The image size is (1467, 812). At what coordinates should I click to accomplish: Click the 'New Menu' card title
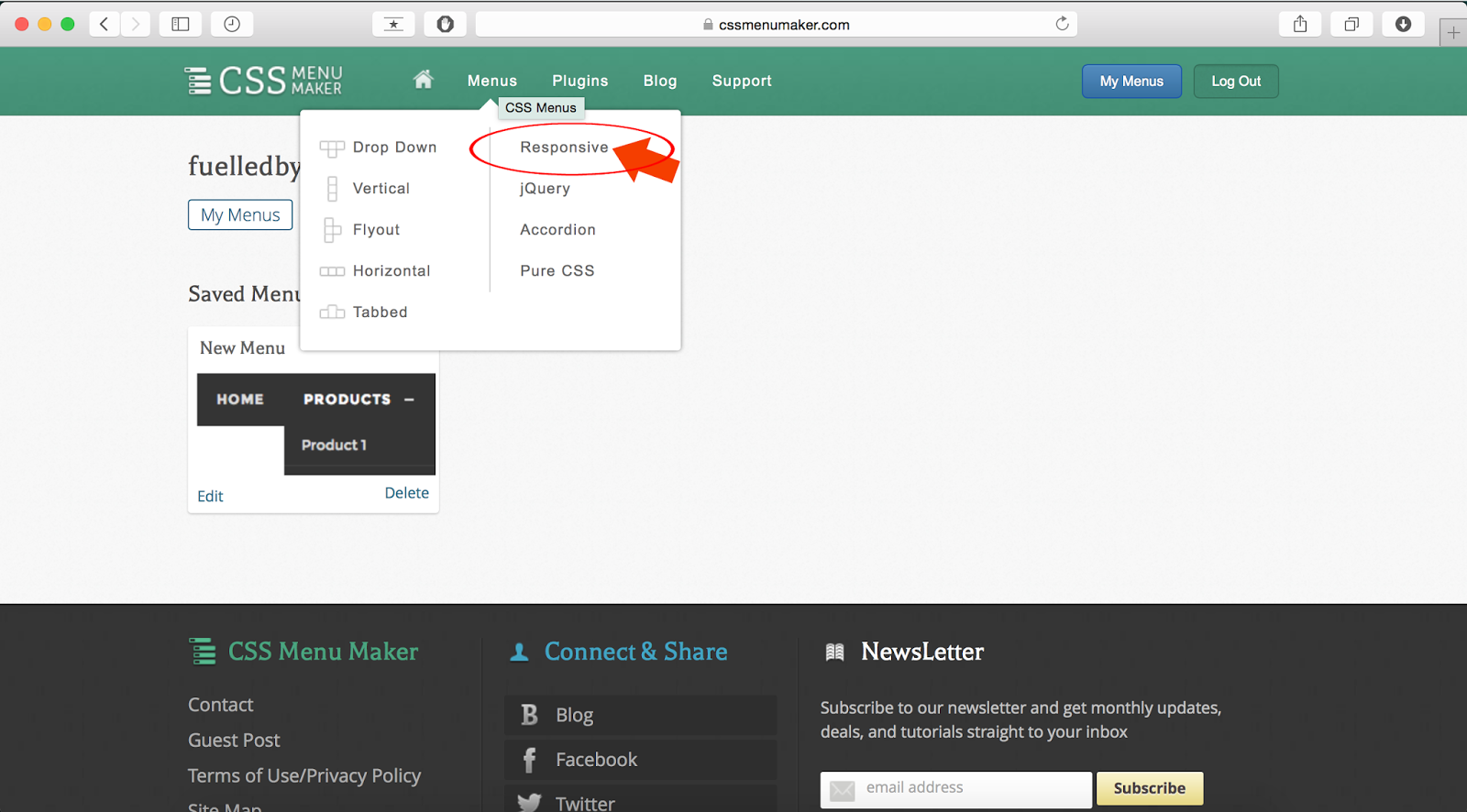coord(242,348)
